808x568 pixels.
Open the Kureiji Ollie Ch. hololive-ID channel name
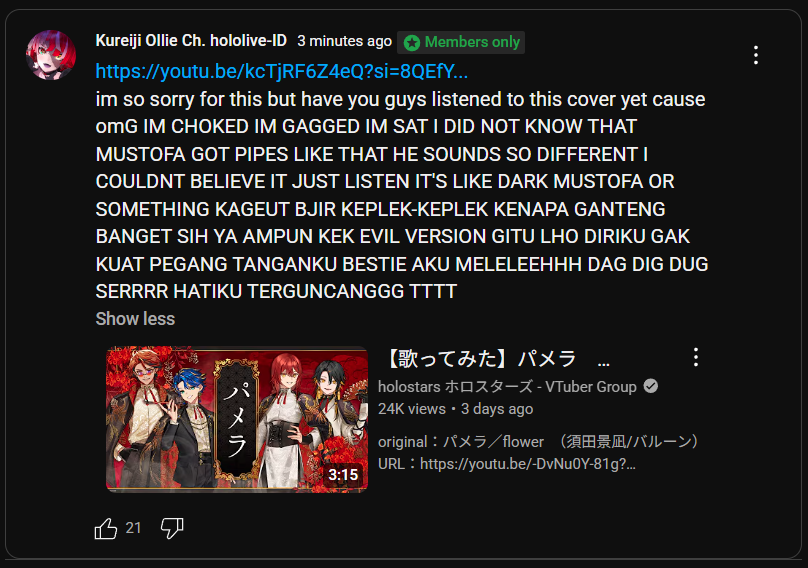click(191, 41)
